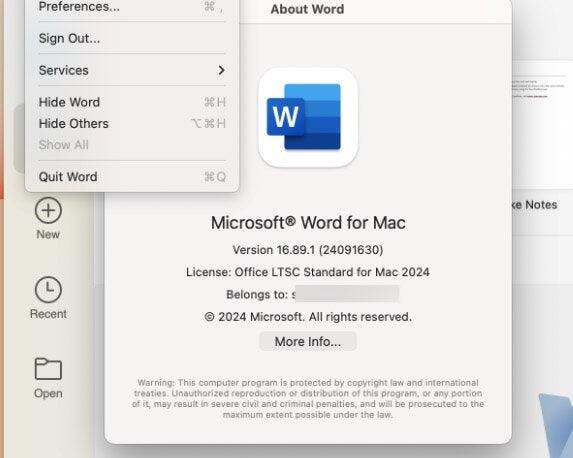Click the Word app logo in About dialog
573x458 pixels.
(x=308, y=117)
